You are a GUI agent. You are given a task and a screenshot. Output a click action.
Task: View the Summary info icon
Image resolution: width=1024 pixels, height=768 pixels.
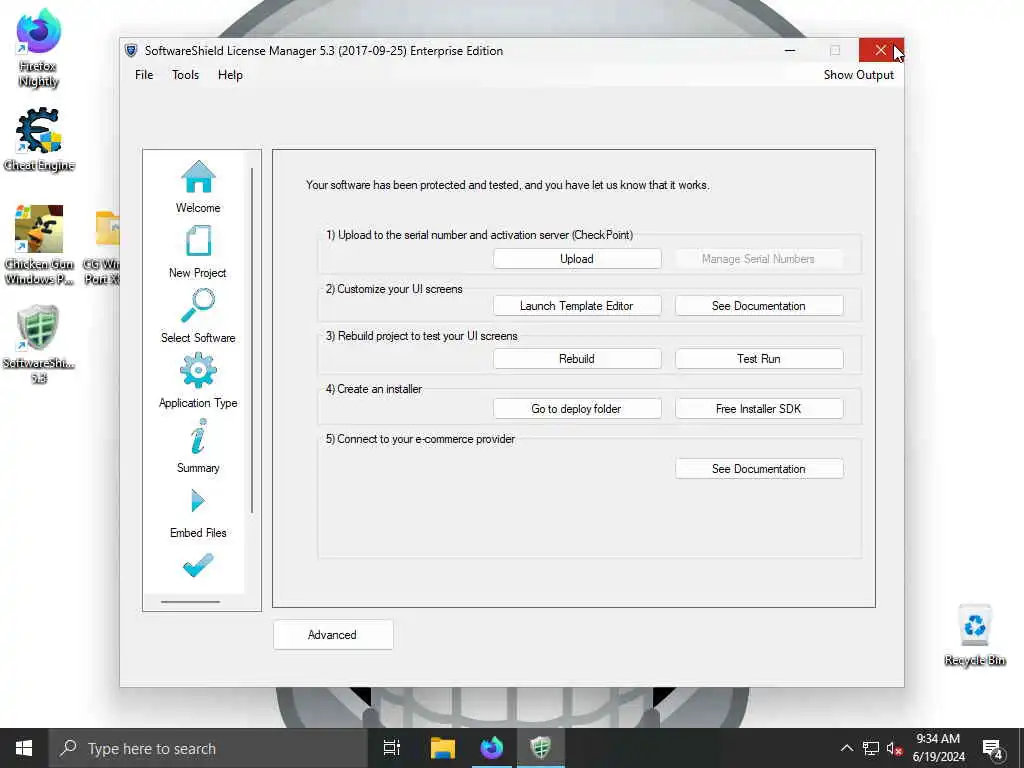pyautogui.click(x=198, y=436)
